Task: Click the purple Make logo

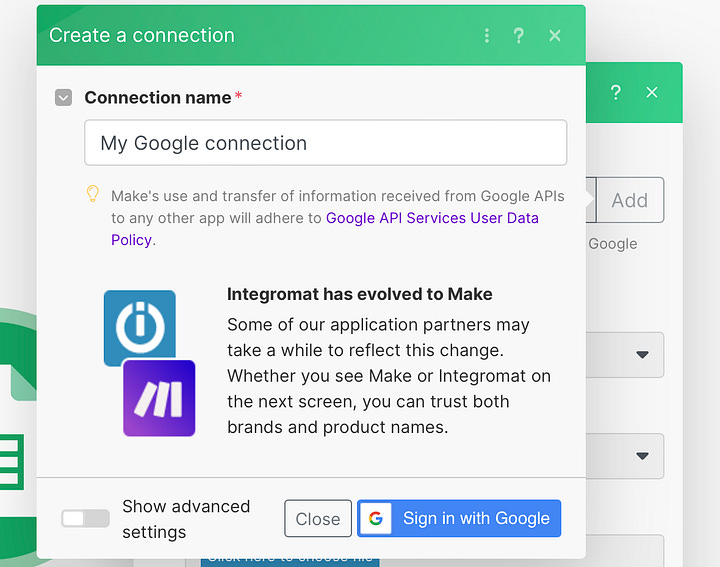Action: [x=159, y=398]
